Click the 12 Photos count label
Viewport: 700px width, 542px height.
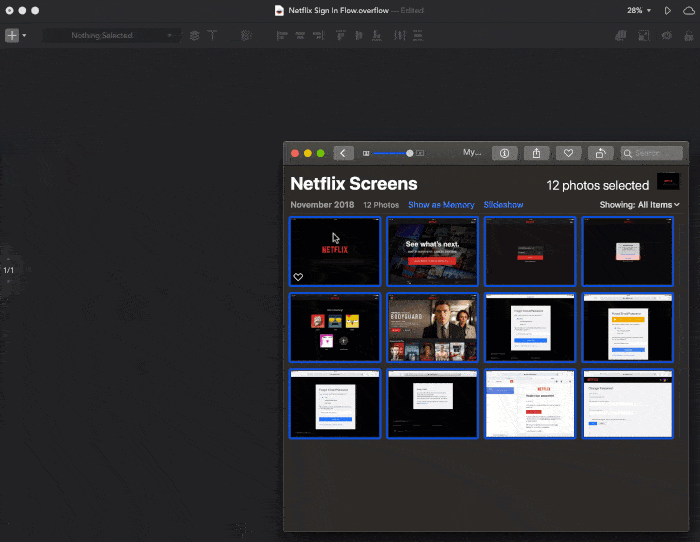coord(381,205)
